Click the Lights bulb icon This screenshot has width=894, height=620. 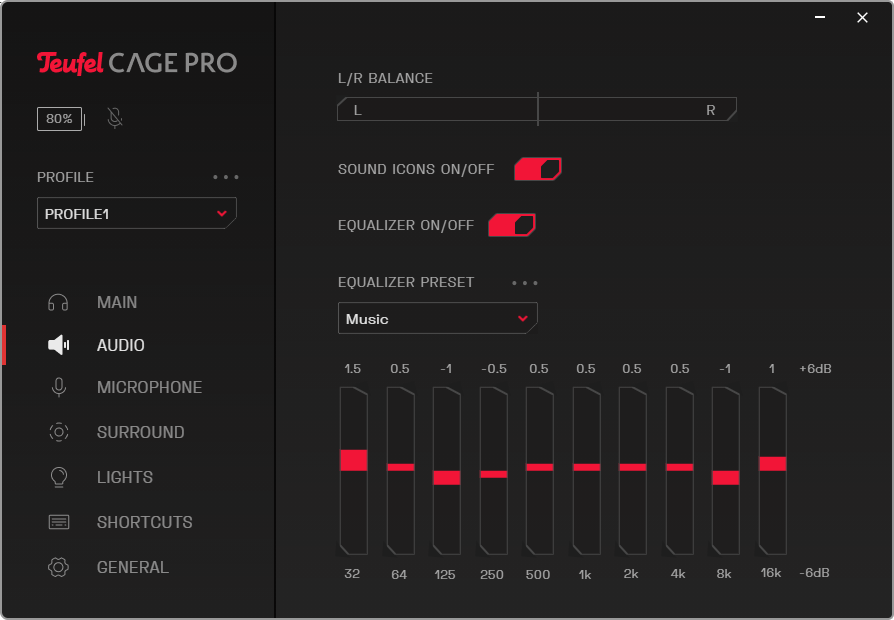[x=58, y=477]
